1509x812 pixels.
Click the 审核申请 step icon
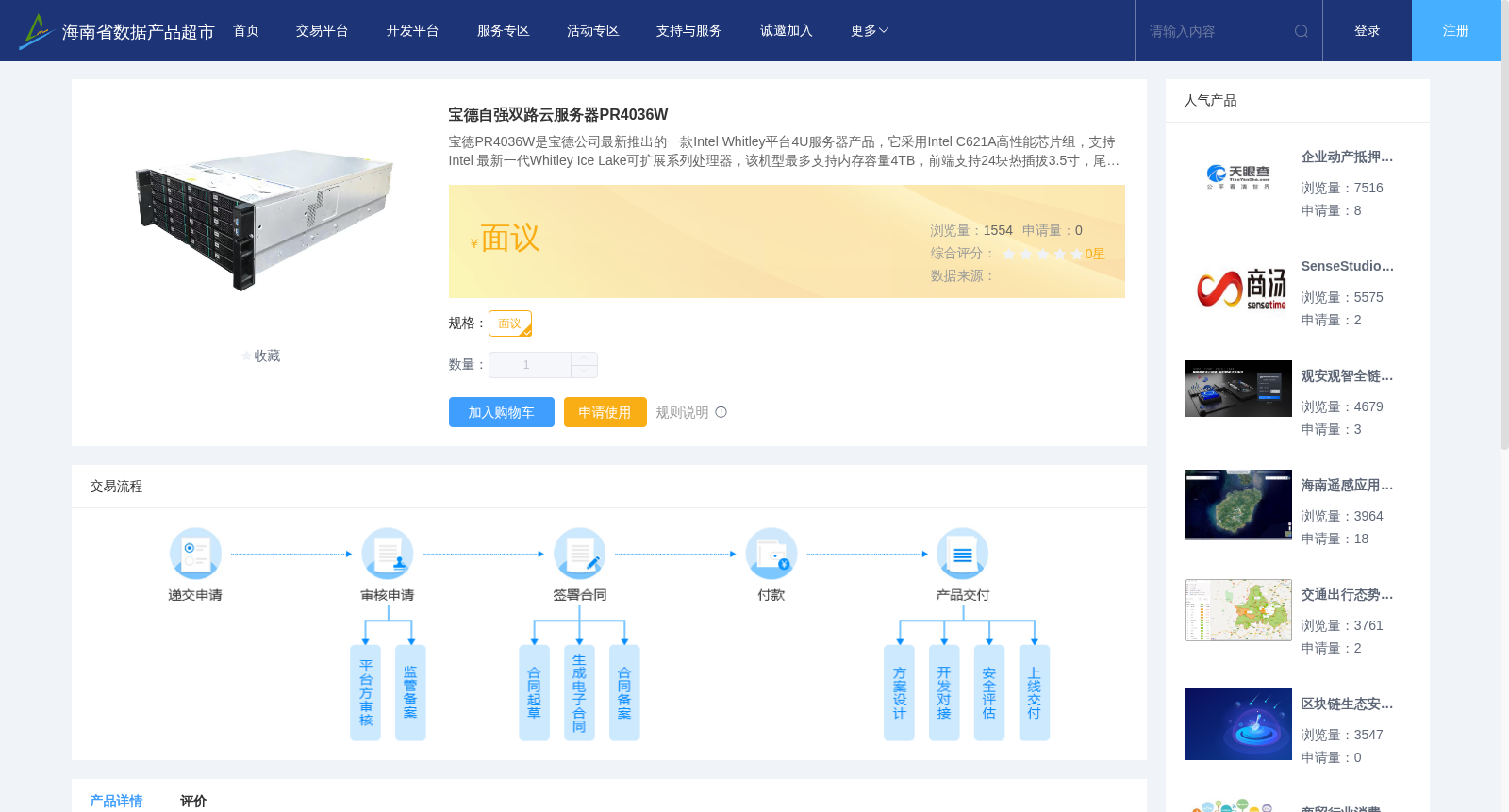pos(388,553)
